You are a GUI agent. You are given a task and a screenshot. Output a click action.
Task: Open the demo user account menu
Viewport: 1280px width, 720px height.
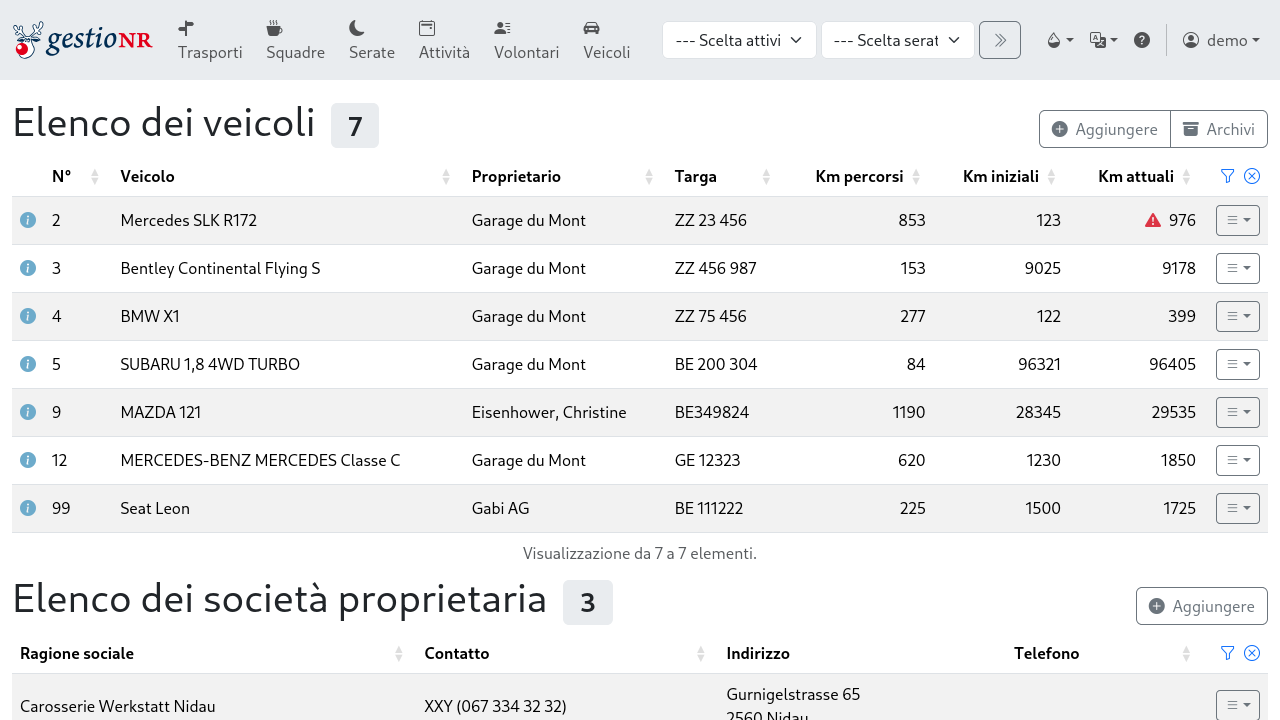click(x=1221, y=40)
